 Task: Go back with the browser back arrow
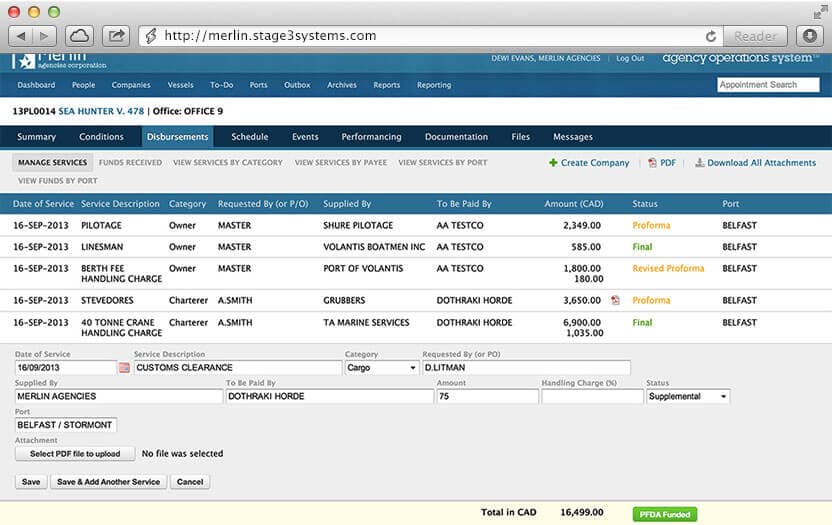[x=22, y=35]
